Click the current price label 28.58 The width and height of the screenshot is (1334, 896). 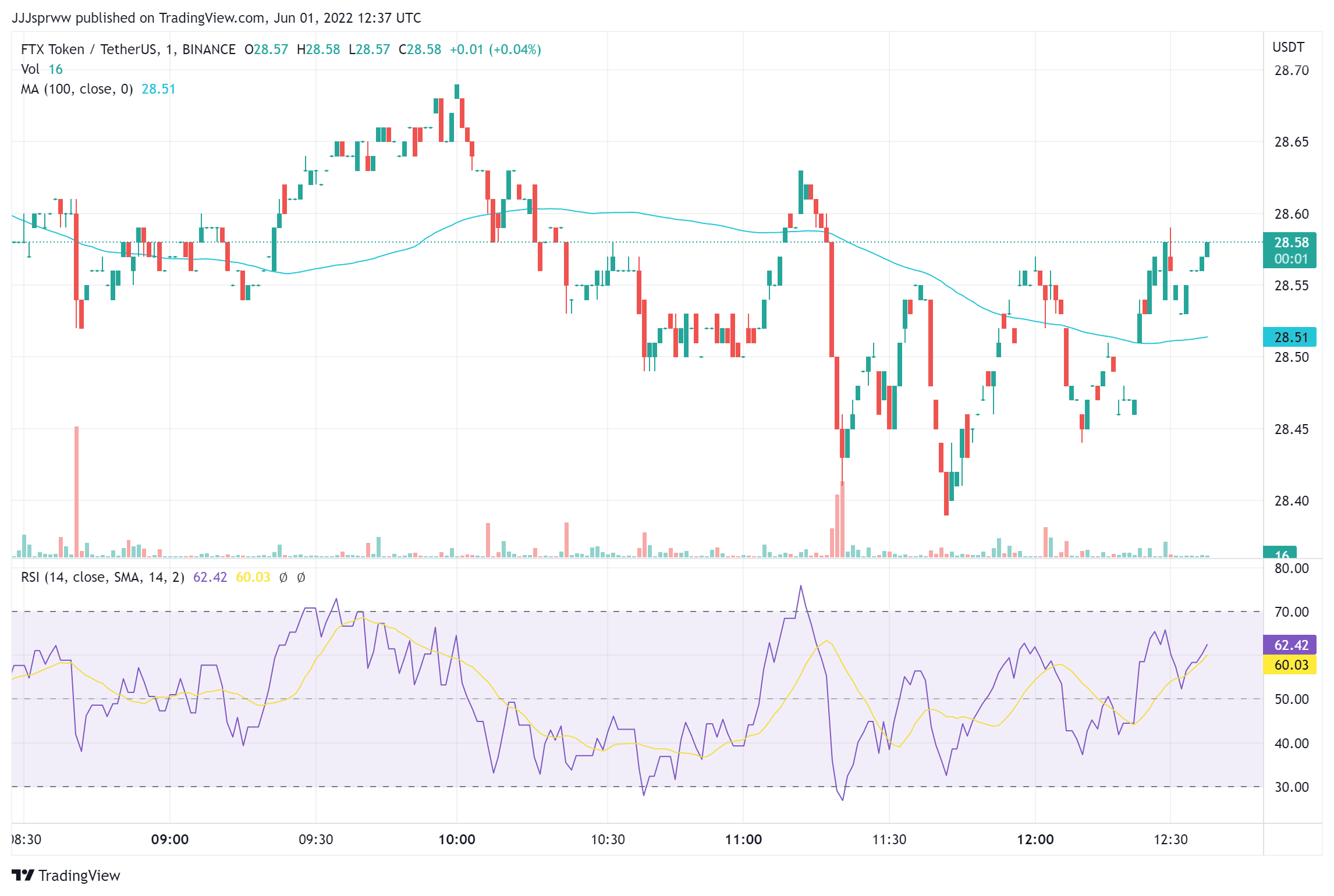point(1289,243)
